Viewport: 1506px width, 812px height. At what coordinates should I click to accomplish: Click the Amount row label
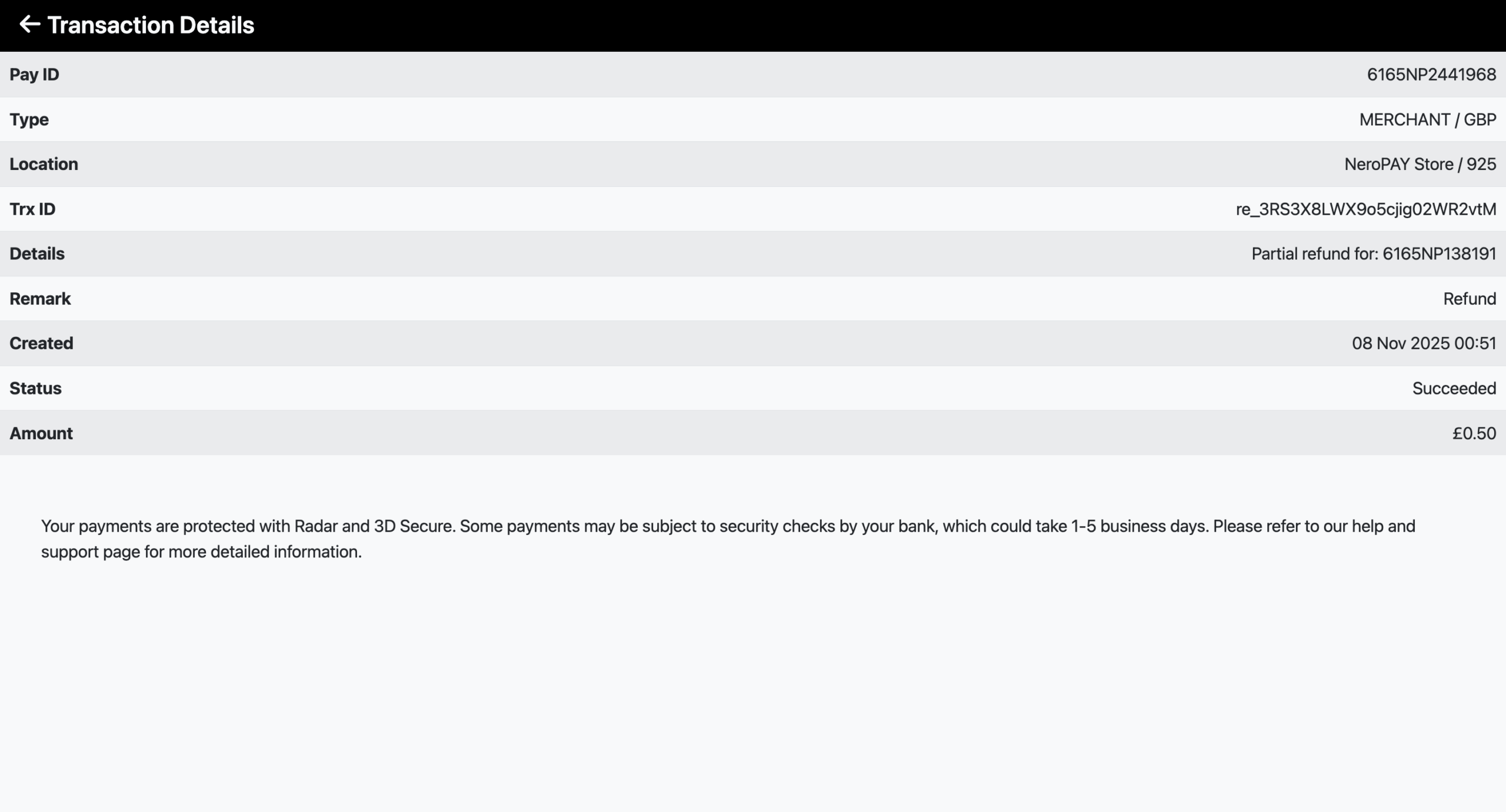41,433
